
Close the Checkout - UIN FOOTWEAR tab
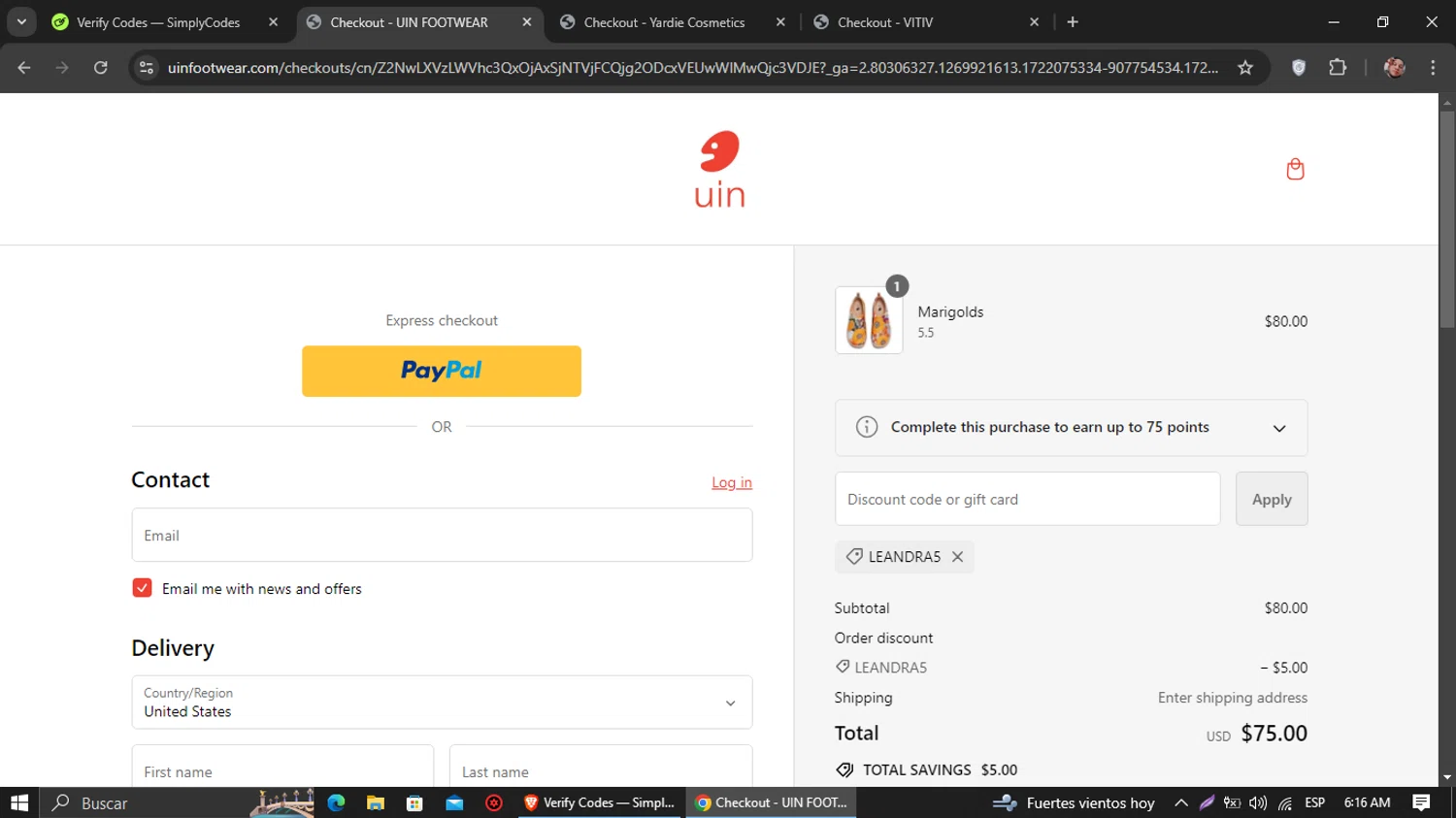tap(527, 21)
